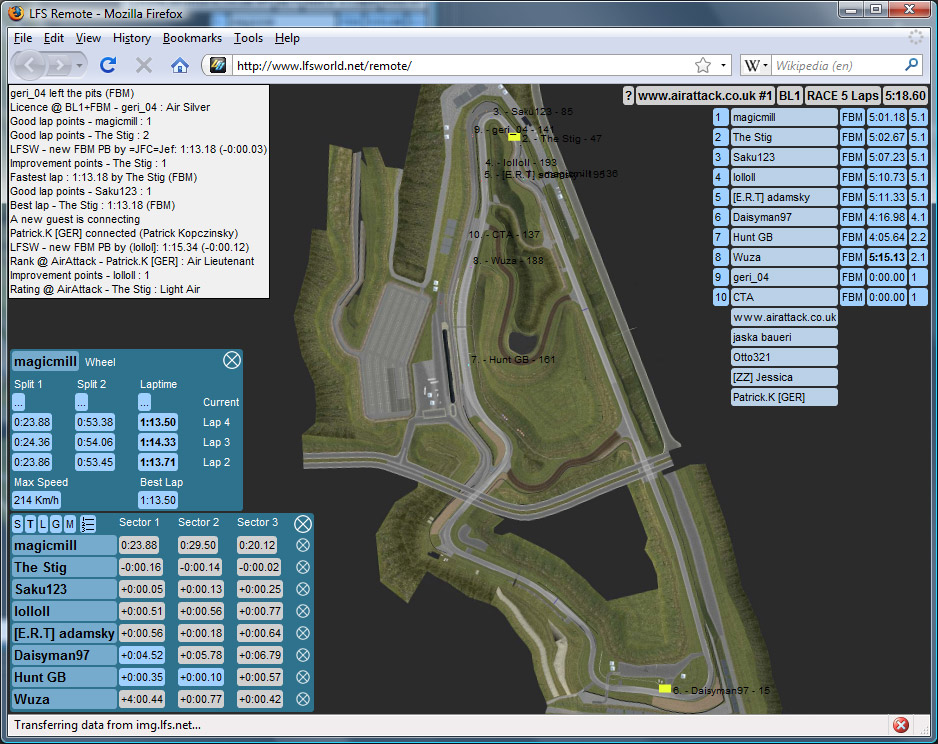
Task: Open the Tools menu
Action: click(248, 38)
